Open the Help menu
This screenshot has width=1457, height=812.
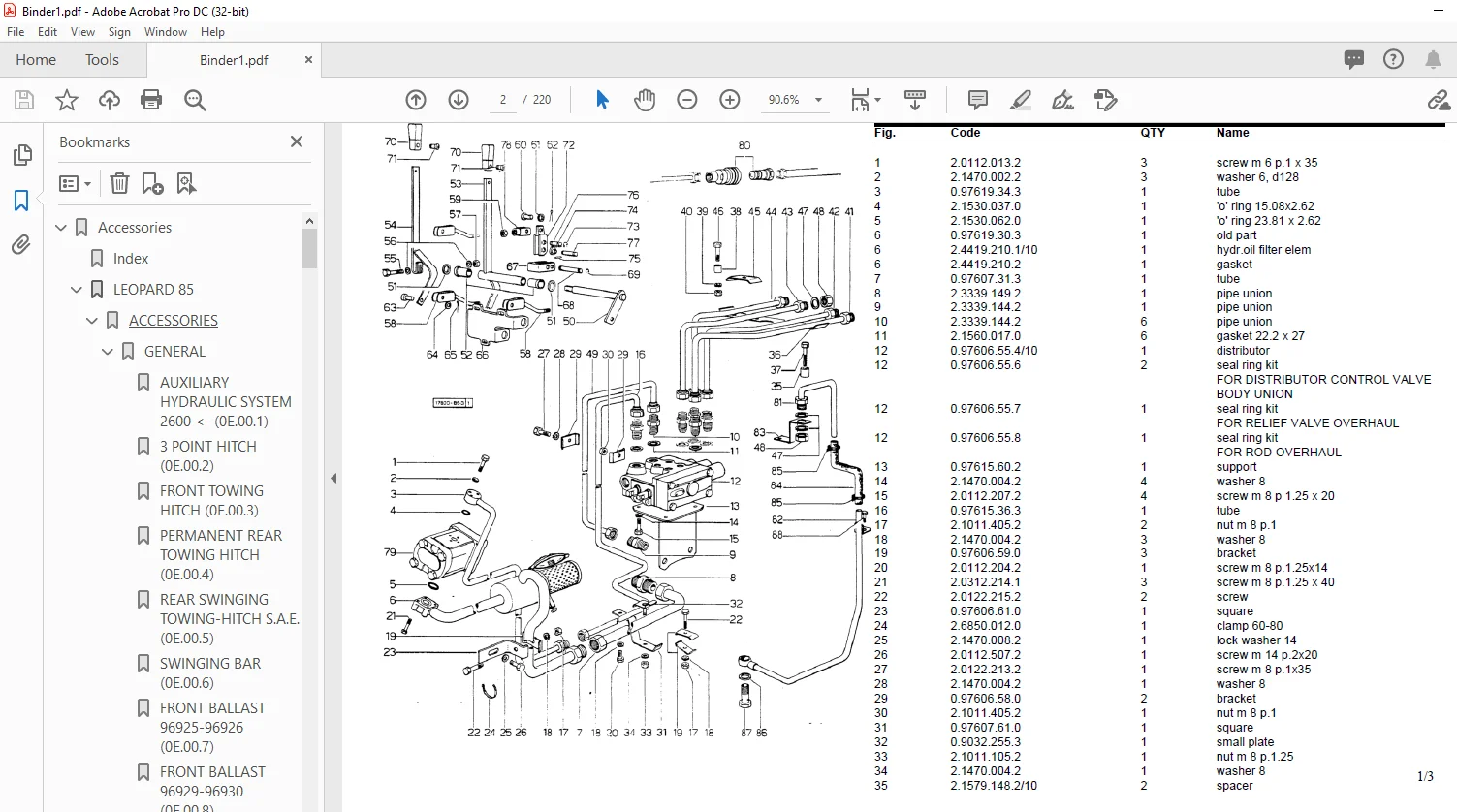[x=212, y=32]
